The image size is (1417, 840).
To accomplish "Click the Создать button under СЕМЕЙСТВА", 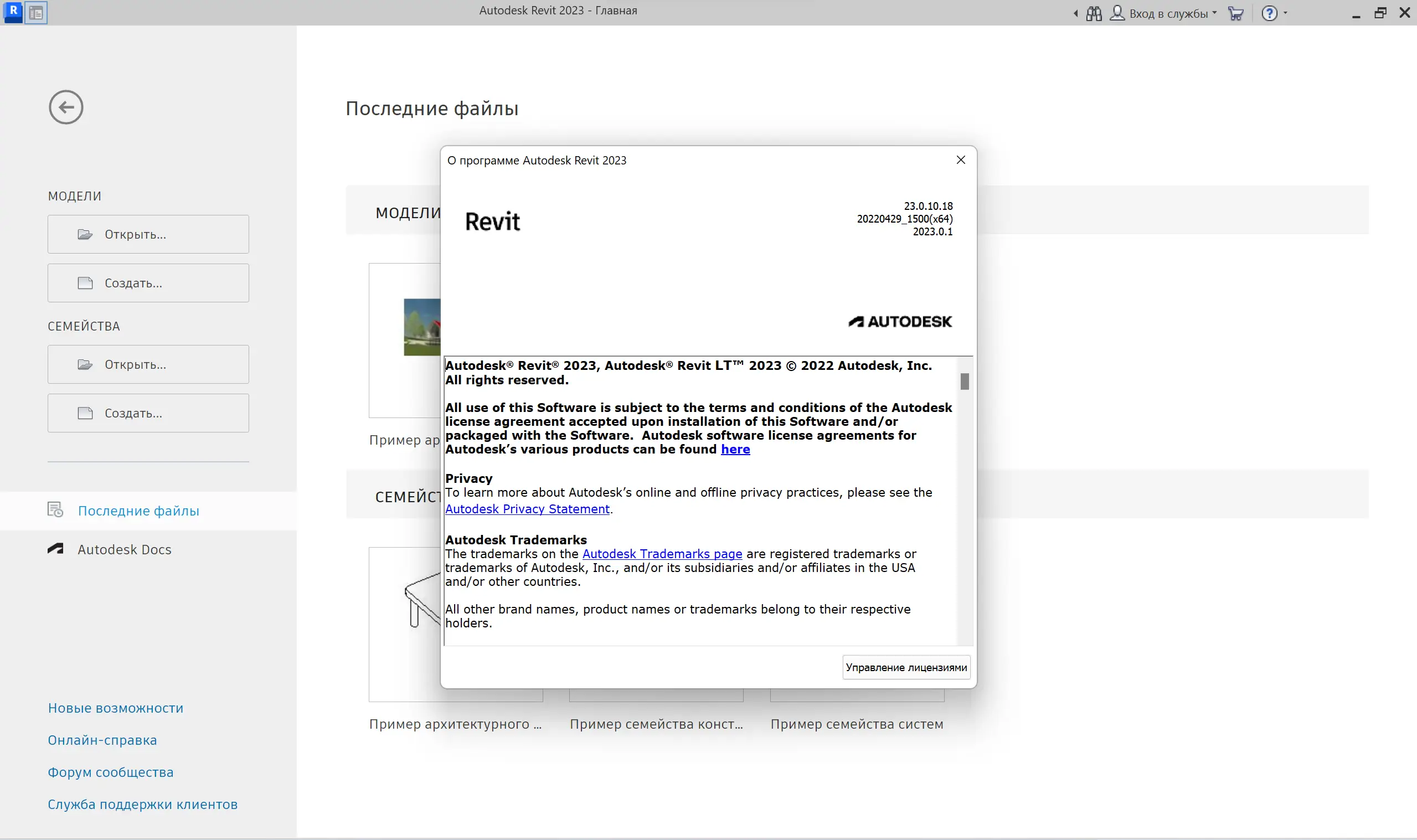I will [148, 413].
